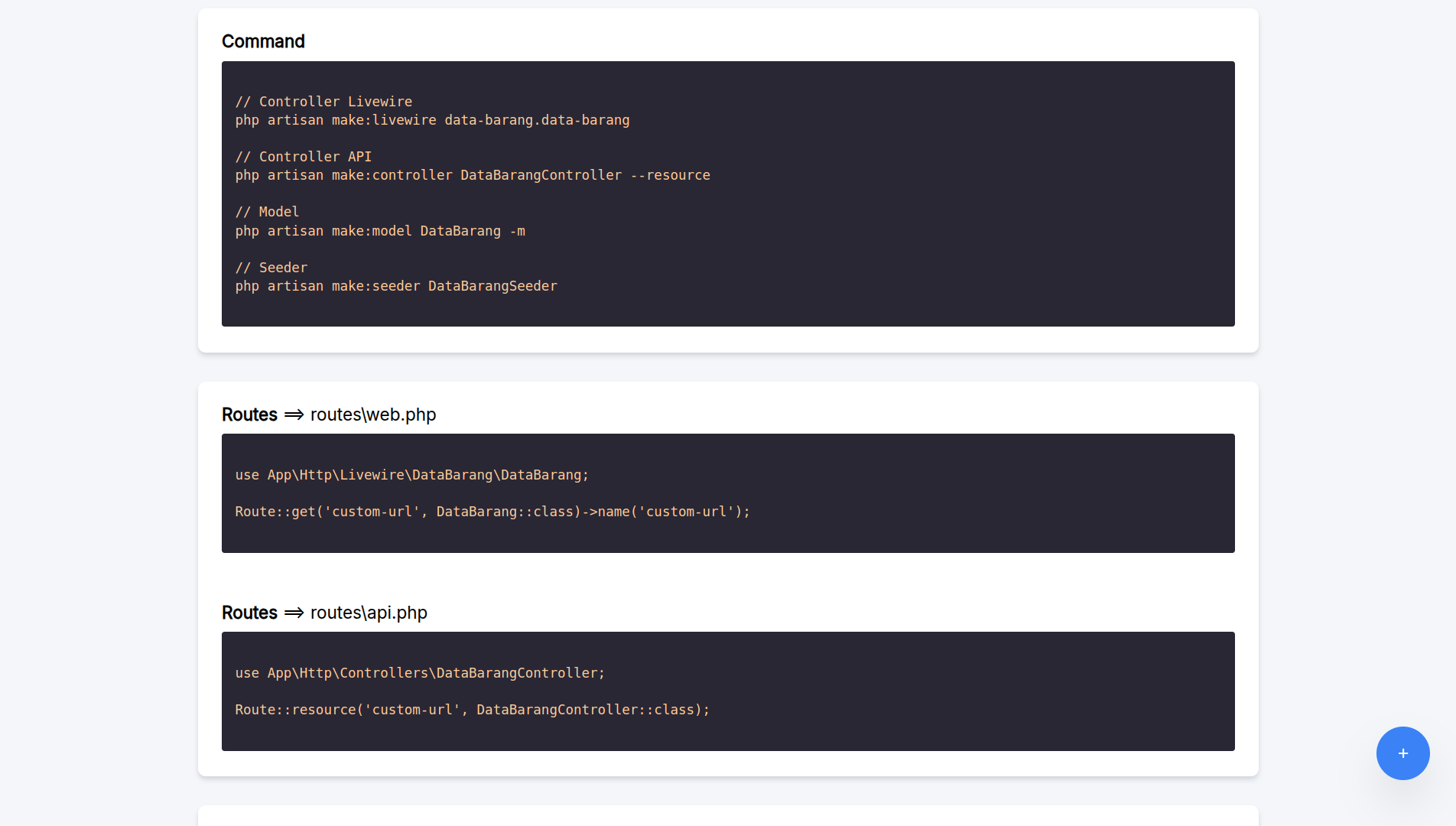Click the routes\api.php file path text
Viewport: 1456px width, 826px height.
pyautogui.click(x=369, y=613)
